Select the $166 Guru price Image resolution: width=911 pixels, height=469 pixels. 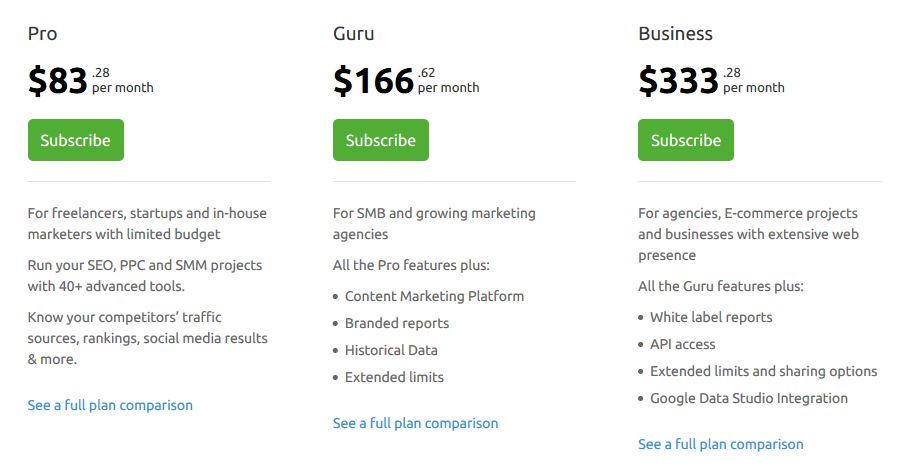pos(373,81)
